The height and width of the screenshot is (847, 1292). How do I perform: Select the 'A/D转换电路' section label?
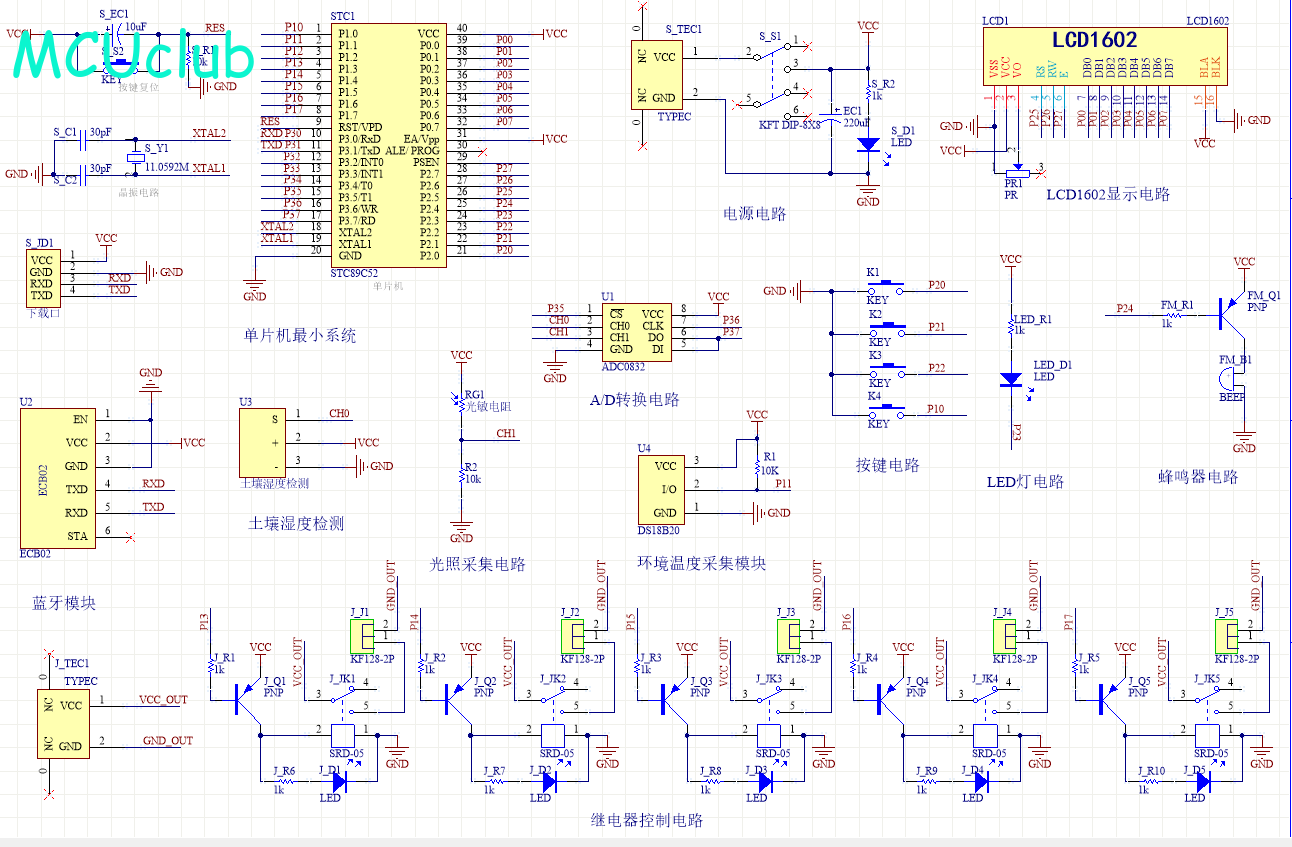pos(635,399)
